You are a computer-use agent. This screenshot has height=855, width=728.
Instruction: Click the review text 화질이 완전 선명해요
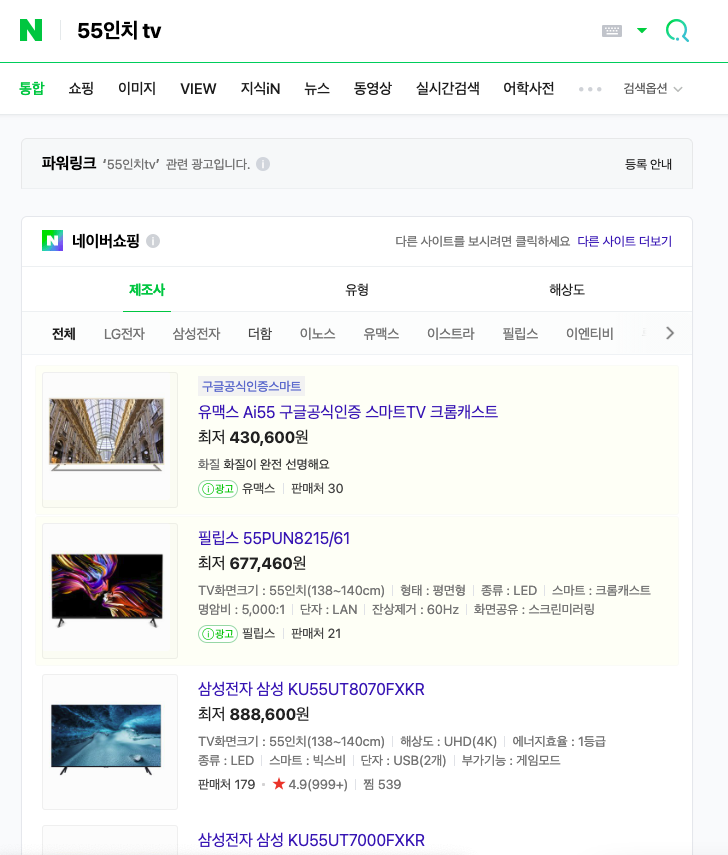[276, 464]
